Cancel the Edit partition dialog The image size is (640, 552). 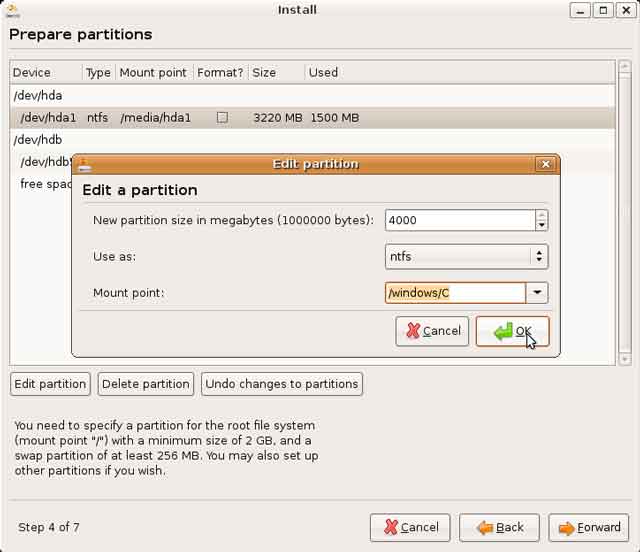point(432,331)
